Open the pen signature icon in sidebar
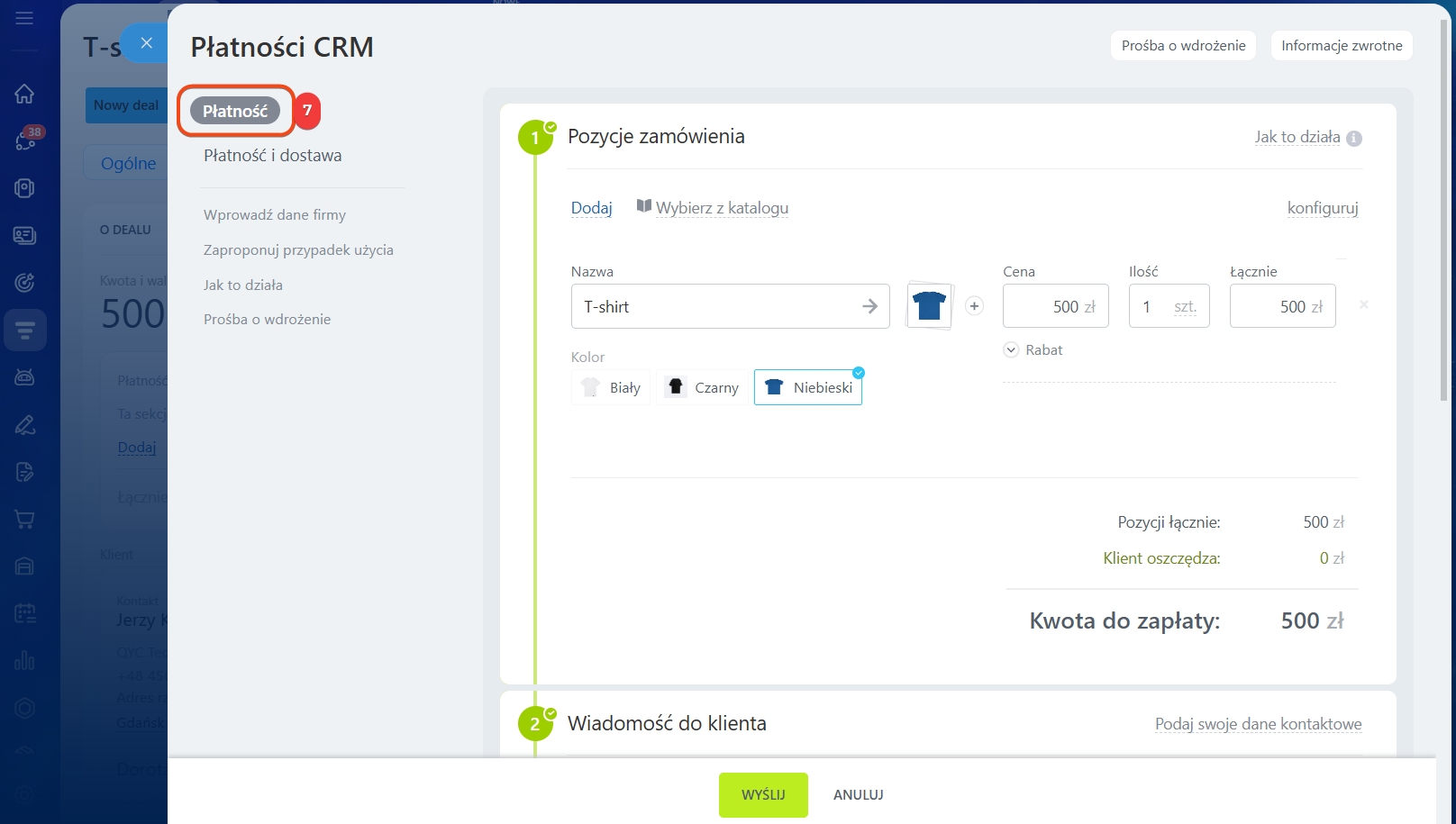Viewport: 1456px width, 824px height. coord(24,424)
